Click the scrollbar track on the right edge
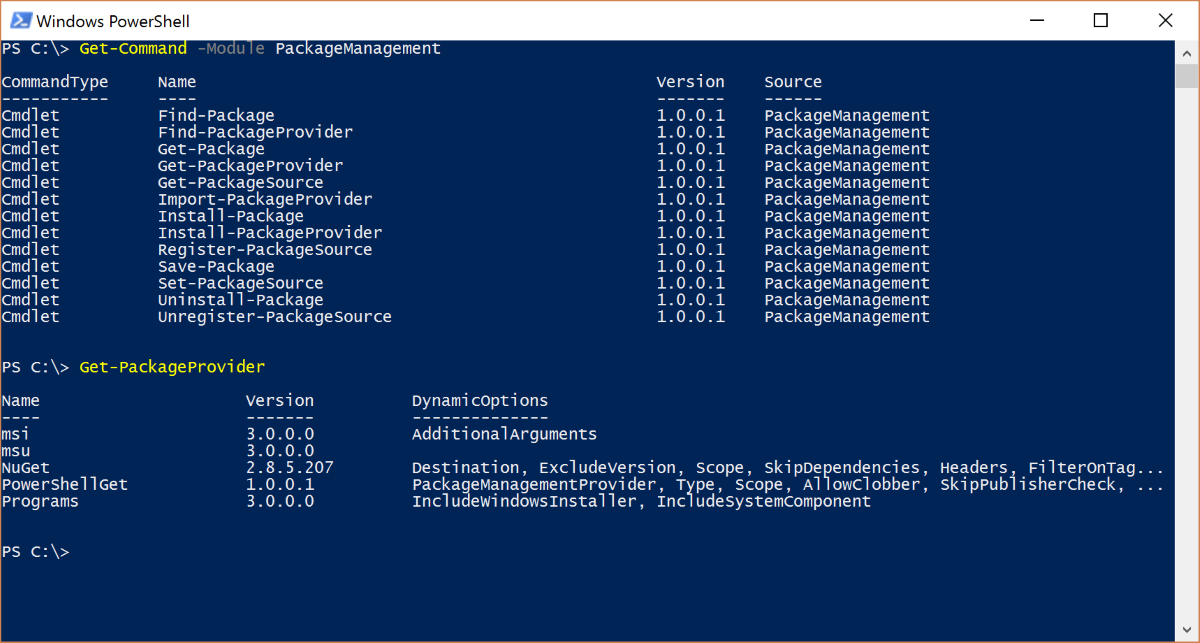 1188,350
